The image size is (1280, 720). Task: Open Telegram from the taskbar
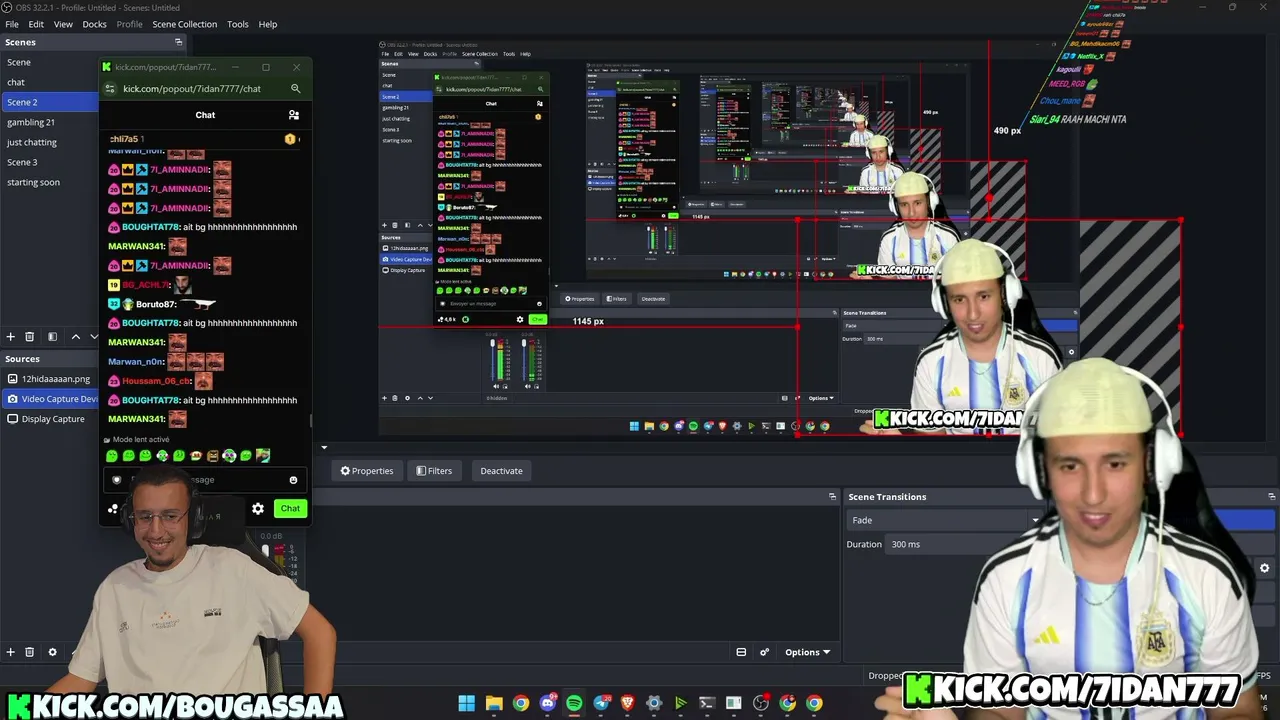pos(601,703)
